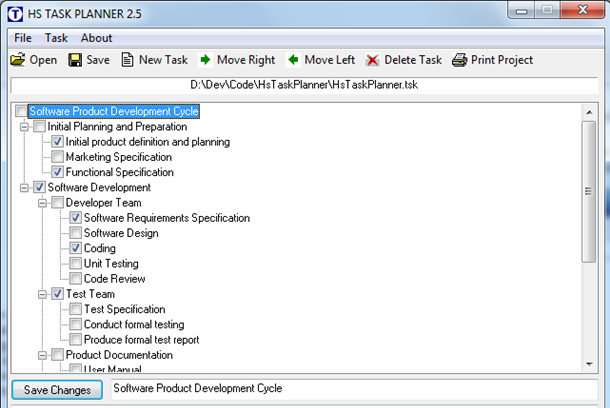Click the Delete Task toolbar label
This screenshot has width=610, height=408.
click(413, 60)
